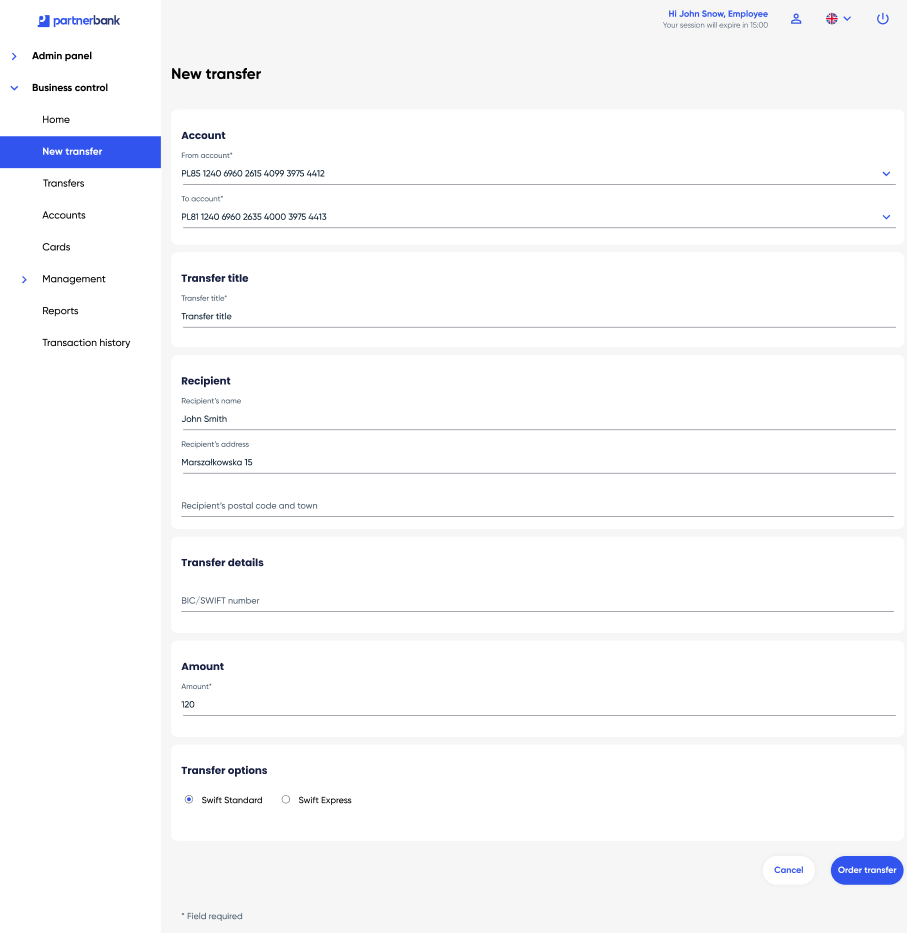Click the UK flag language icon
Screen dimensions: 907x933
tap(832, 19)
